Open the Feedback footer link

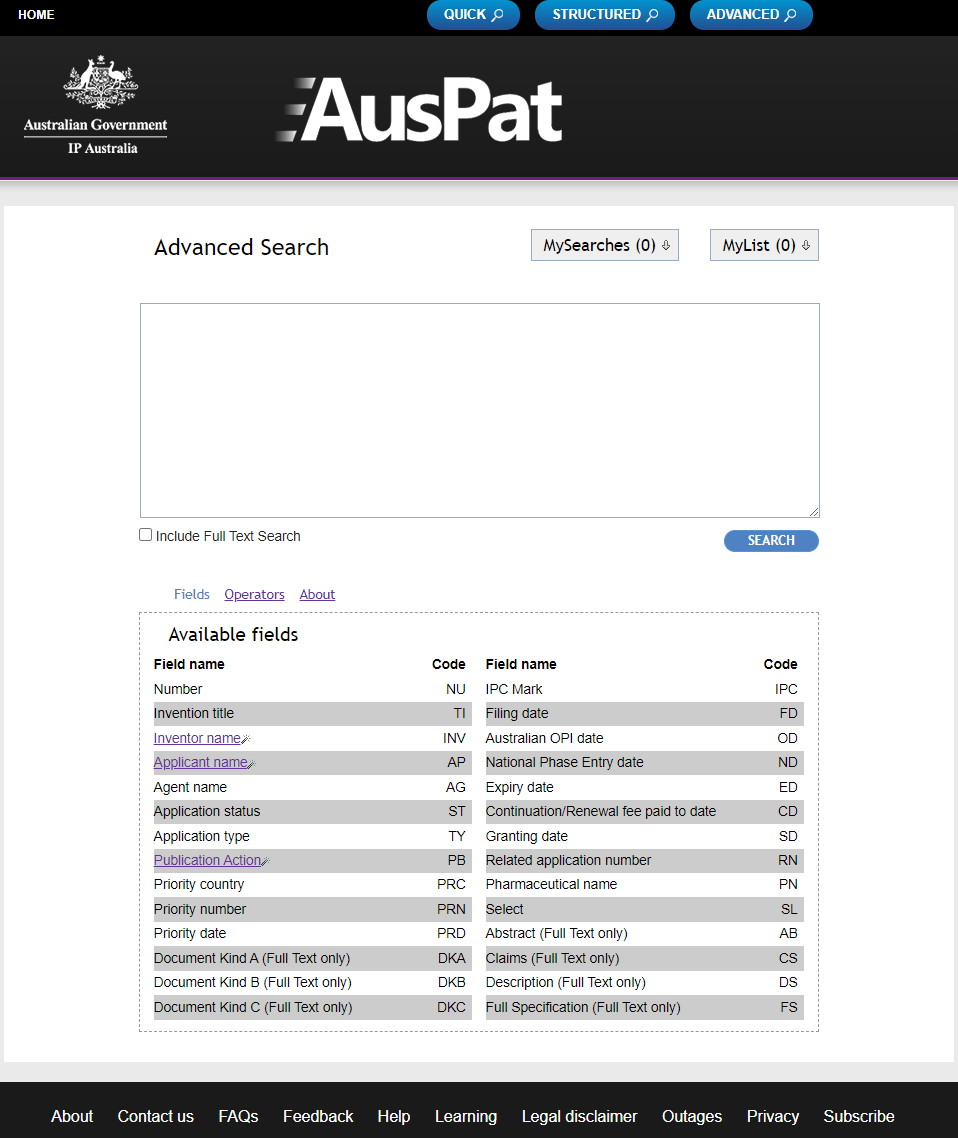pyautogui.click(x=318, y=1116)
